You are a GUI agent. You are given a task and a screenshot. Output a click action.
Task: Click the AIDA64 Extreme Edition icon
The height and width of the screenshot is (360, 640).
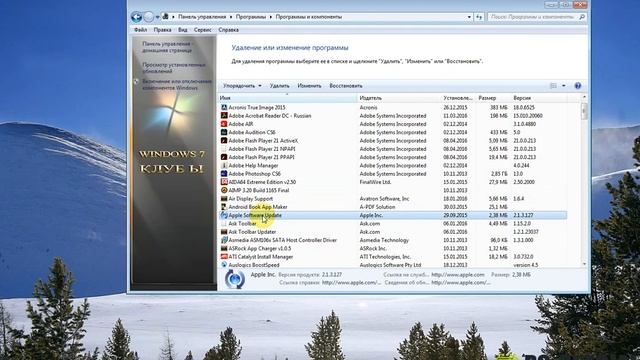tap(224, 182)
